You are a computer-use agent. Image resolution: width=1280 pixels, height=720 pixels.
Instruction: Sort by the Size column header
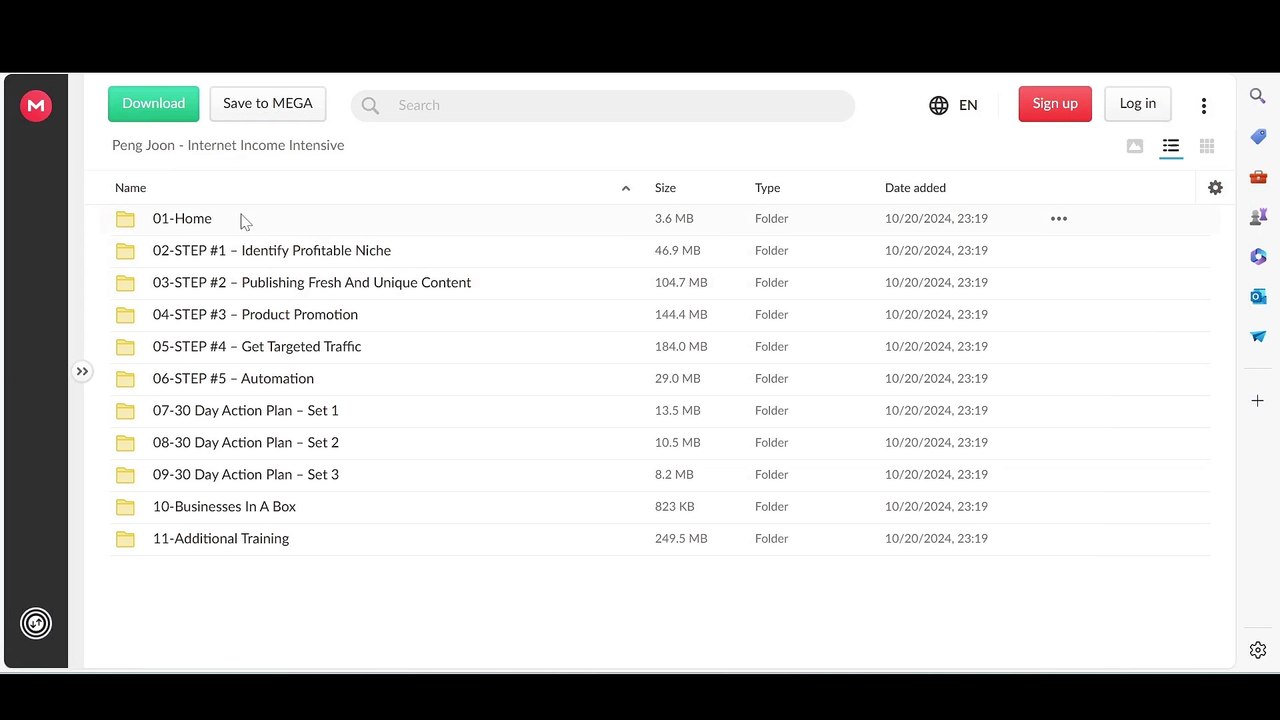[x=665, y=188]
